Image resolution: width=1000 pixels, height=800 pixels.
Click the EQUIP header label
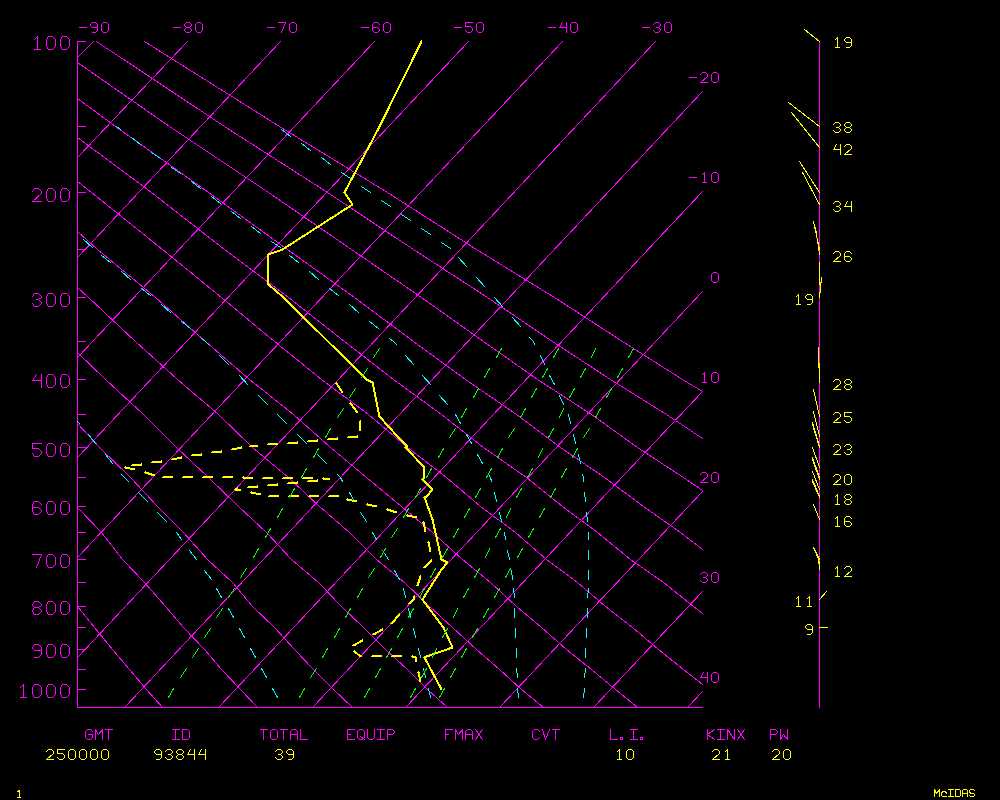click(371, 735)
